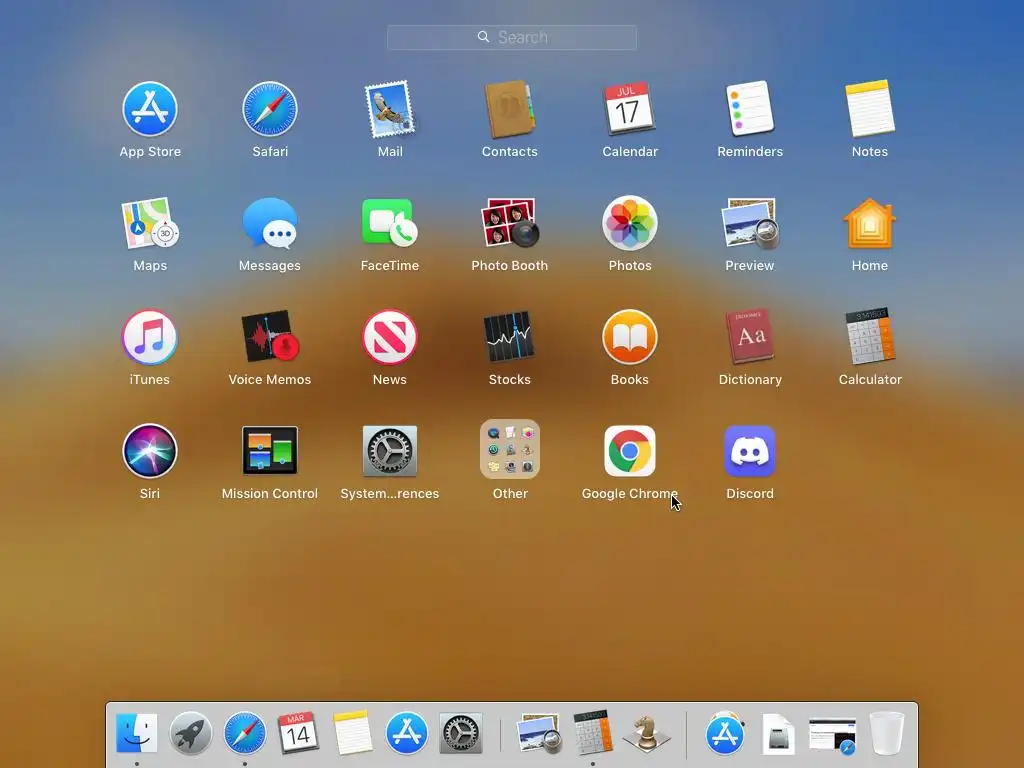Launch Photo Booth
1024x768 pixels.
pos(509,223)
